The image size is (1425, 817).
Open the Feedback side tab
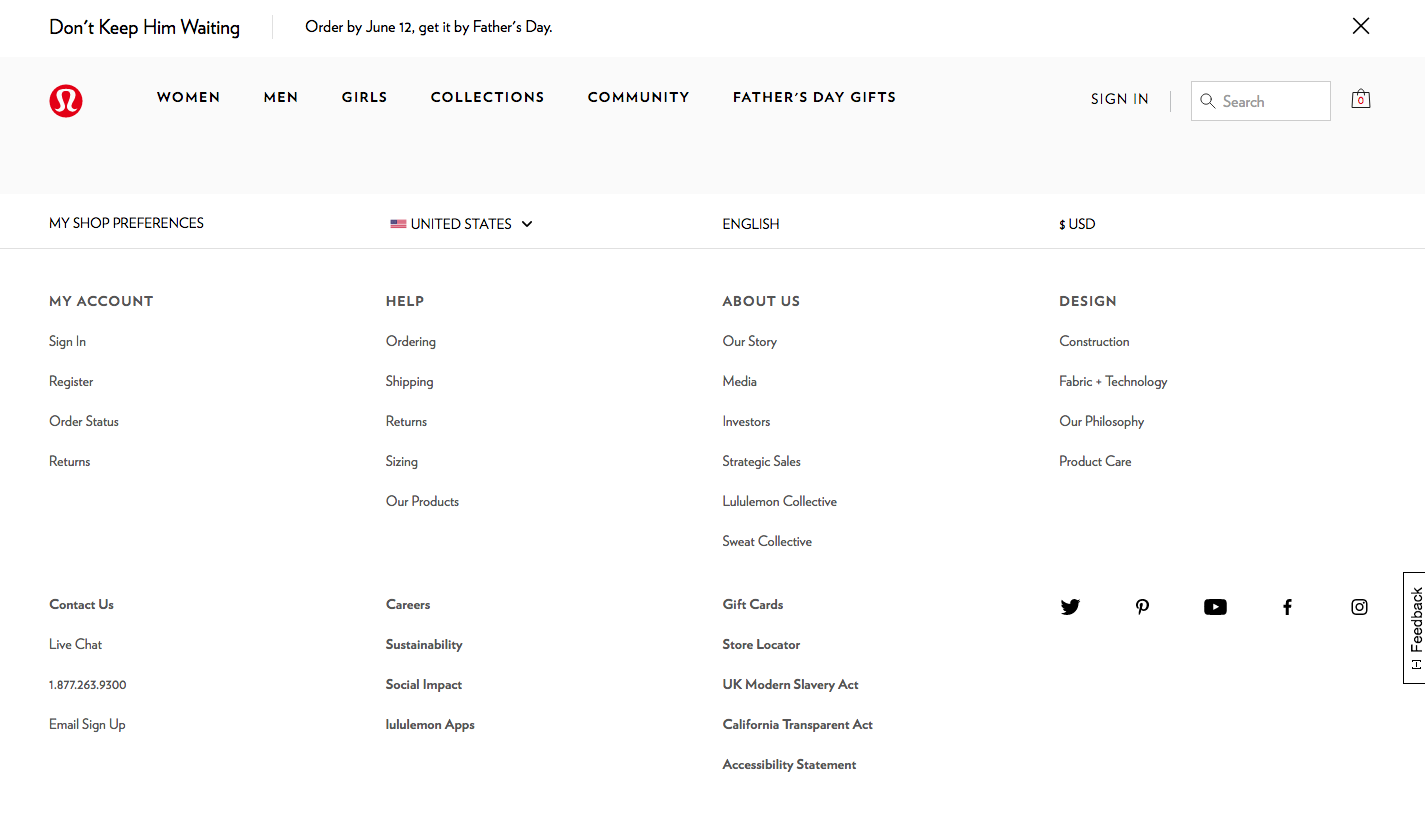point(1414,628)
